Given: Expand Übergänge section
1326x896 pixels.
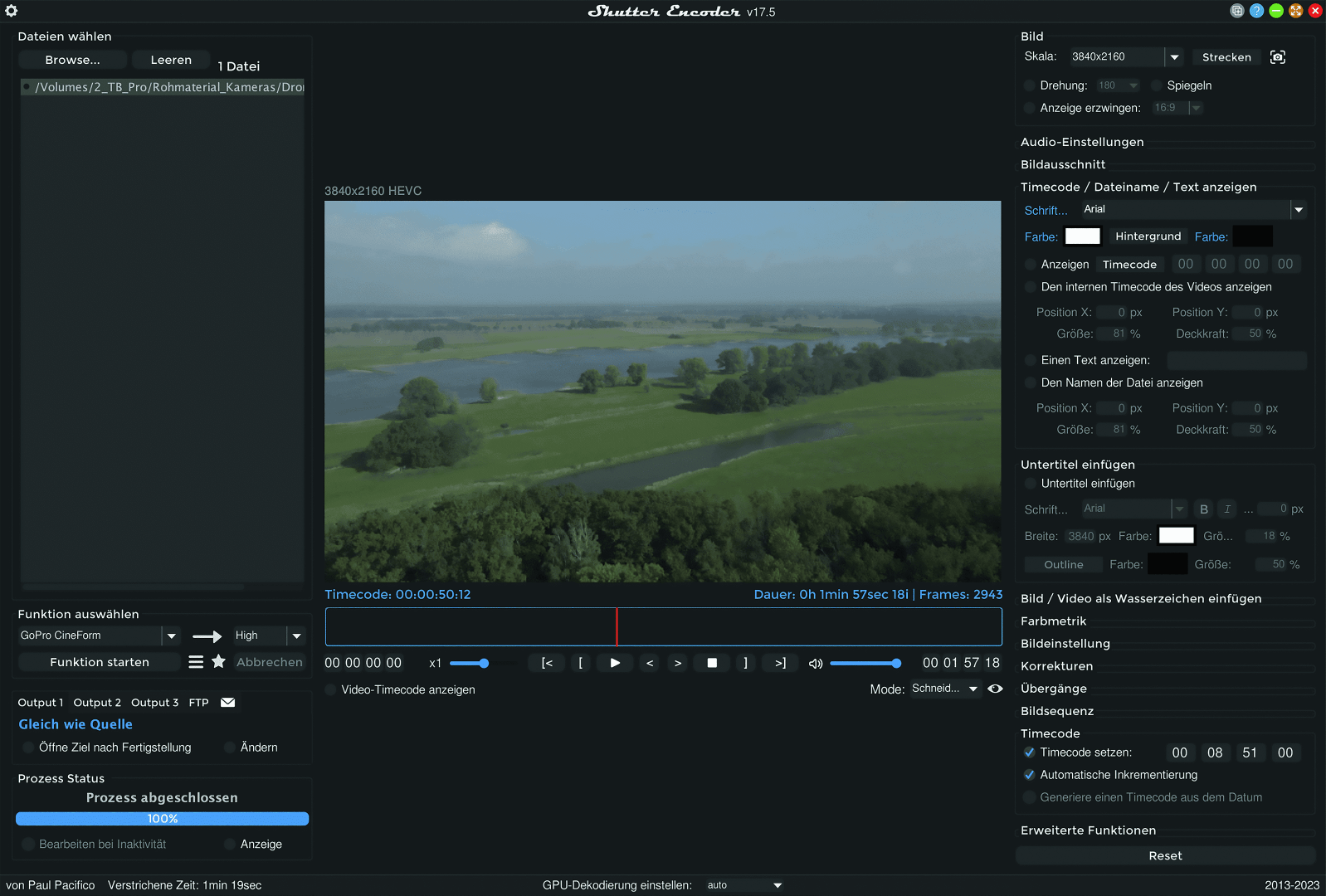Looking at the screenshot, I should [1054, 689].
